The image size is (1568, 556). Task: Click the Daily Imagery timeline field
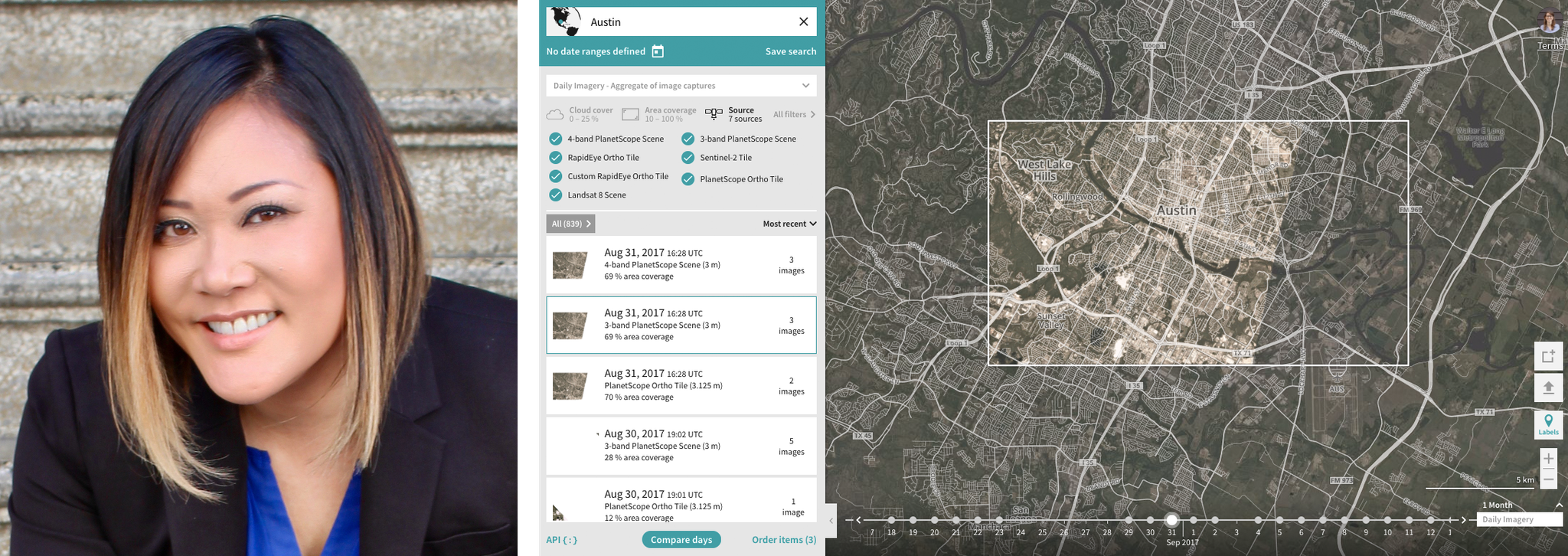click(1519, 519)
